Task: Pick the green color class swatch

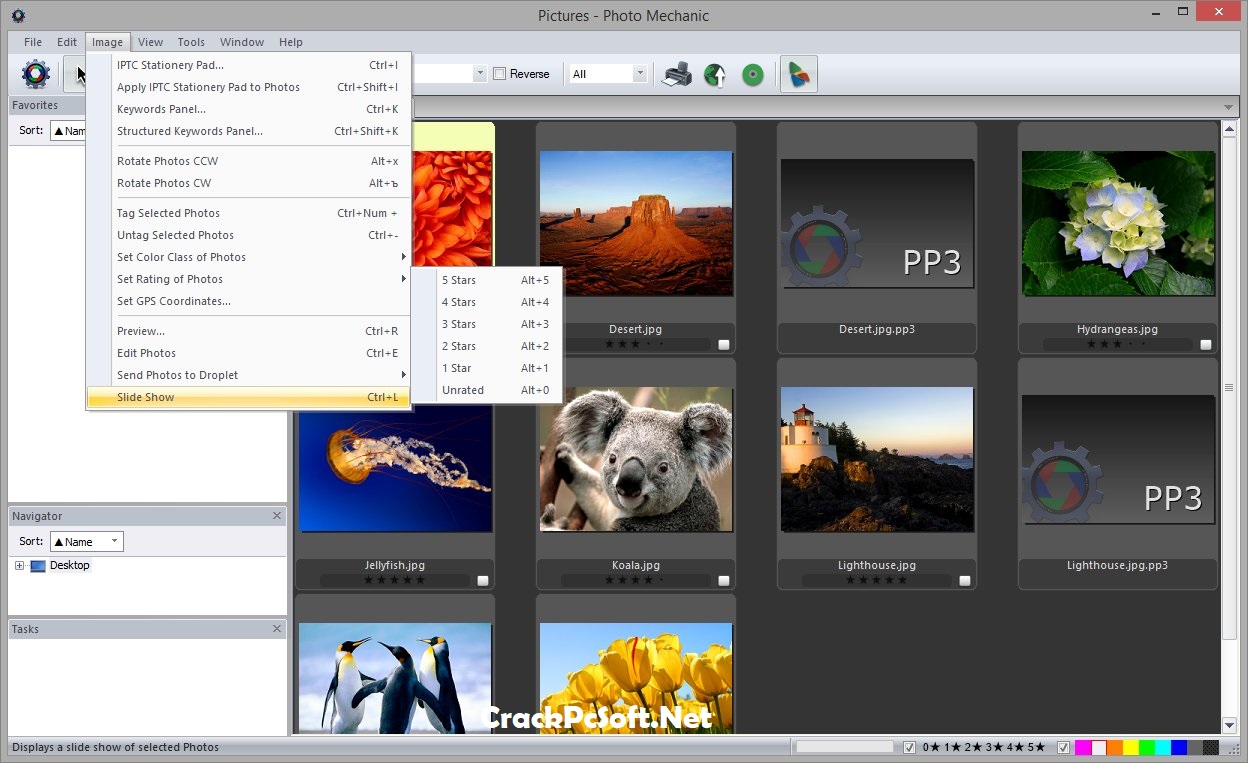Action: (1147, 747)
